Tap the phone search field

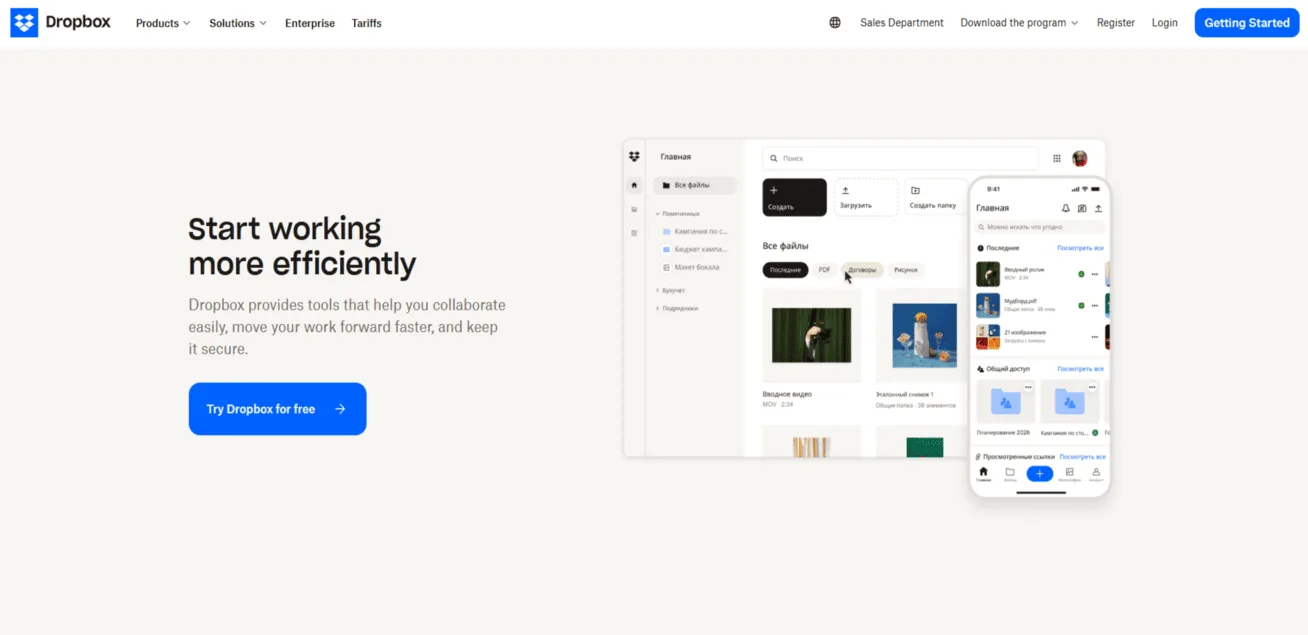pos(1040,227)
